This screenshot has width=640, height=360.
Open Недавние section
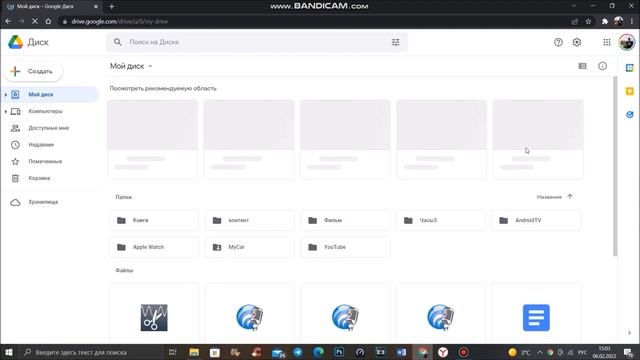coord(50,145)
